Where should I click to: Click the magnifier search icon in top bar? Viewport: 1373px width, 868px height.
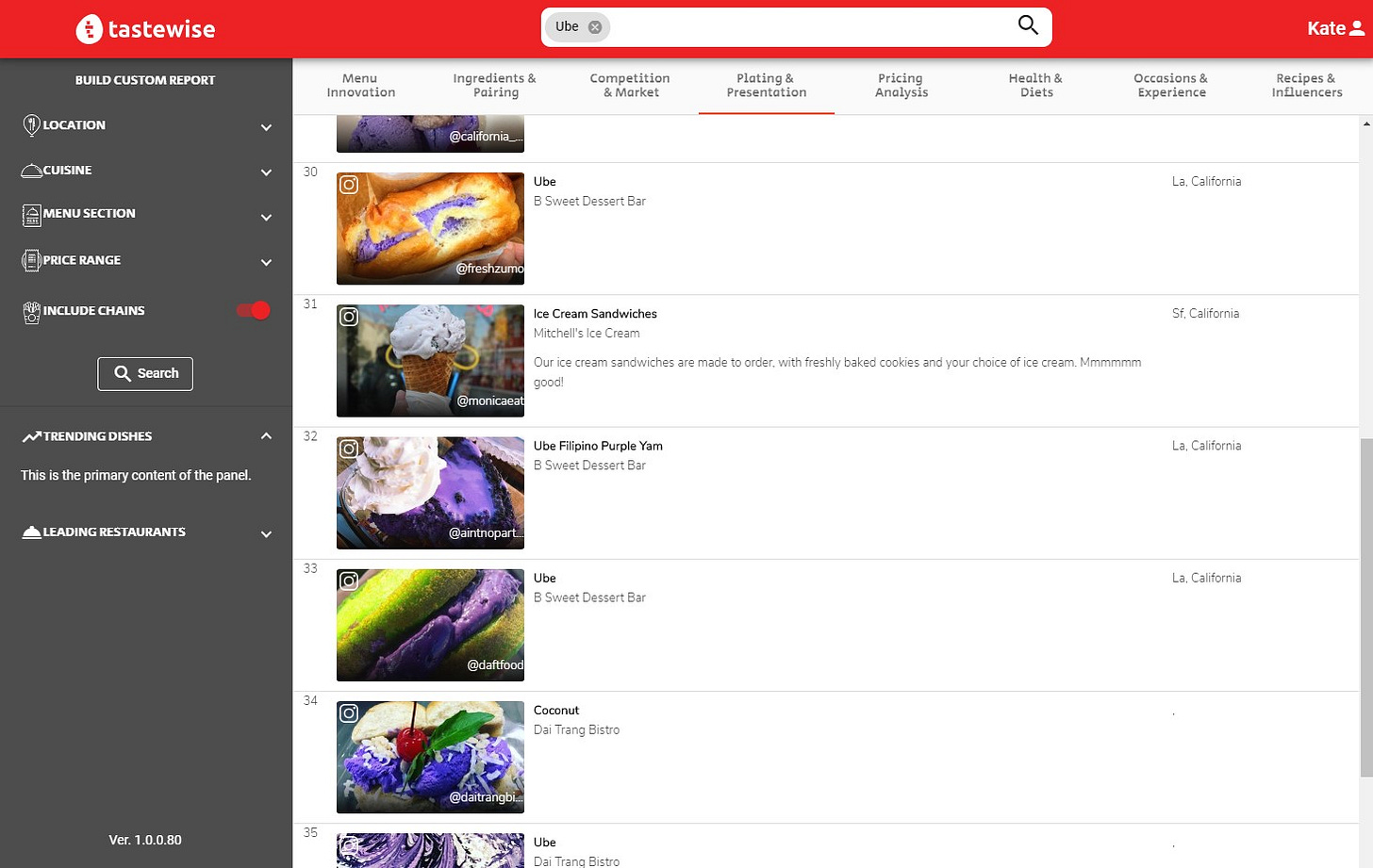click(x=1028, y=25)
